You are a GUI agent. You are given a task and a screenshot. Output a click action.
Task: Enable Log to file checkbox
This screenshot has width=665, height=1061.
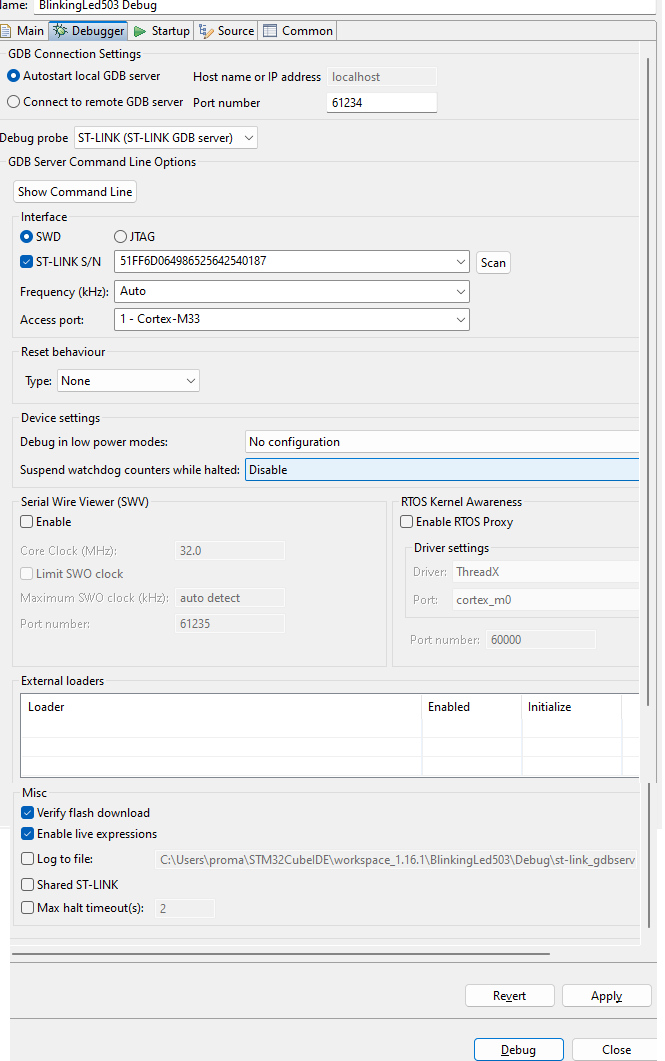click(x=28, y=859)
